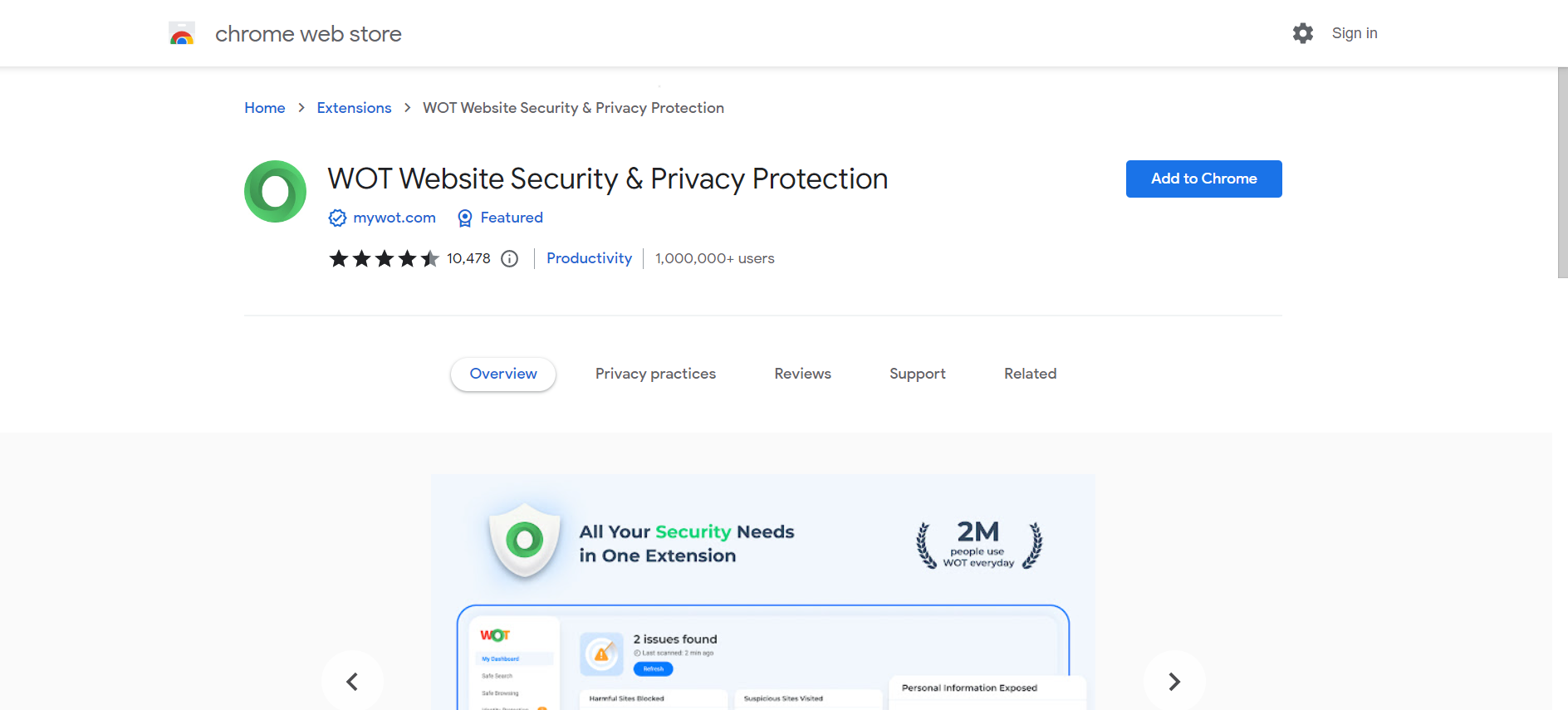
Task: Show previous screenshot with left arrow
Action: [x=352, y=681]
